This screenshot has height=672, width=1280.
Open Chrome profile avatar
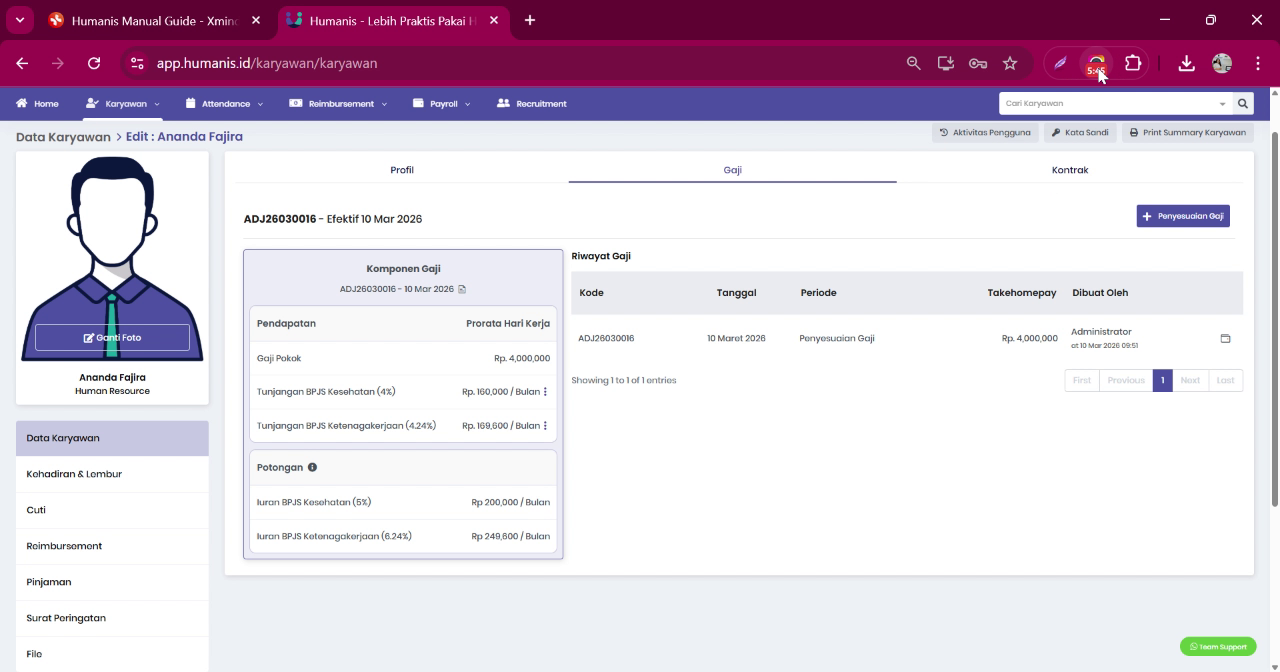click(1222, 63)
